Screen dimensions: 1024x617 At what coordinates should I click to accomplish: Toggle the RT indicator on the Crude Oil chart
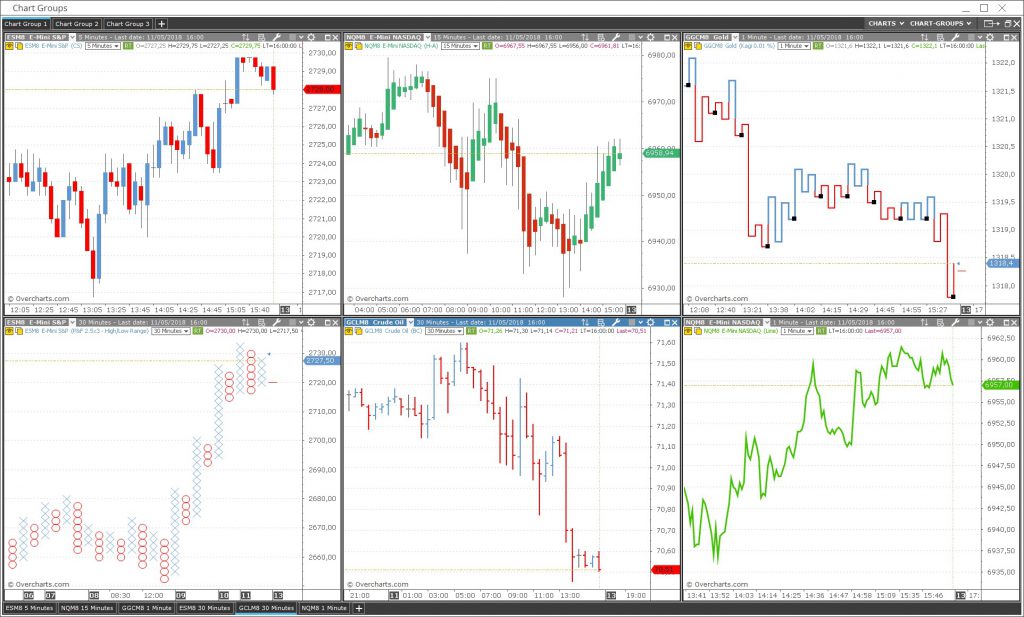click(470, 333)
